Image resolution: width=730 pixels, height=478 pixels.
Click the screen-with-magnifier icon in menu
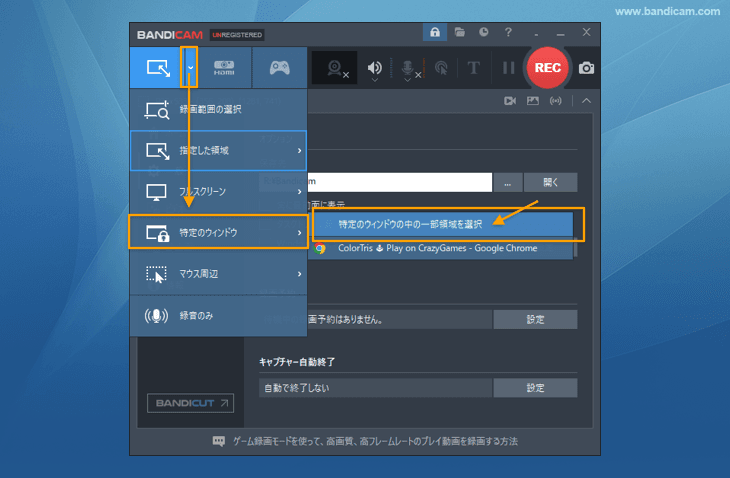click(x=156, y=110)
